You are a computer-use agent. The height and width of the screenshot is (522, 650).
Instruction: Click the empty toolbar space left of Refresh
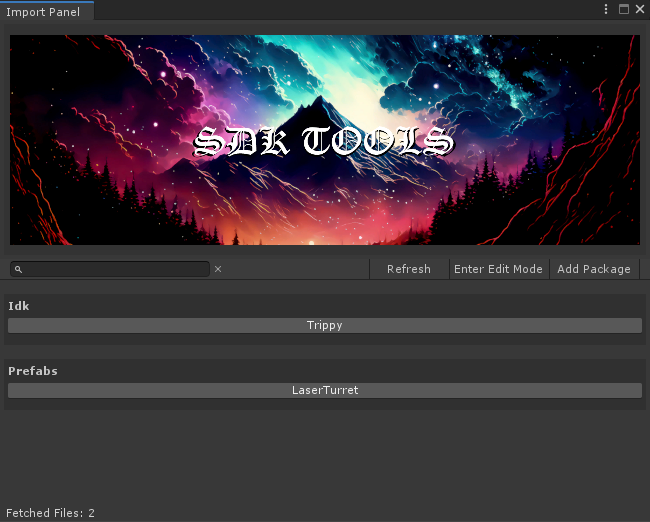tap(295, 269)
